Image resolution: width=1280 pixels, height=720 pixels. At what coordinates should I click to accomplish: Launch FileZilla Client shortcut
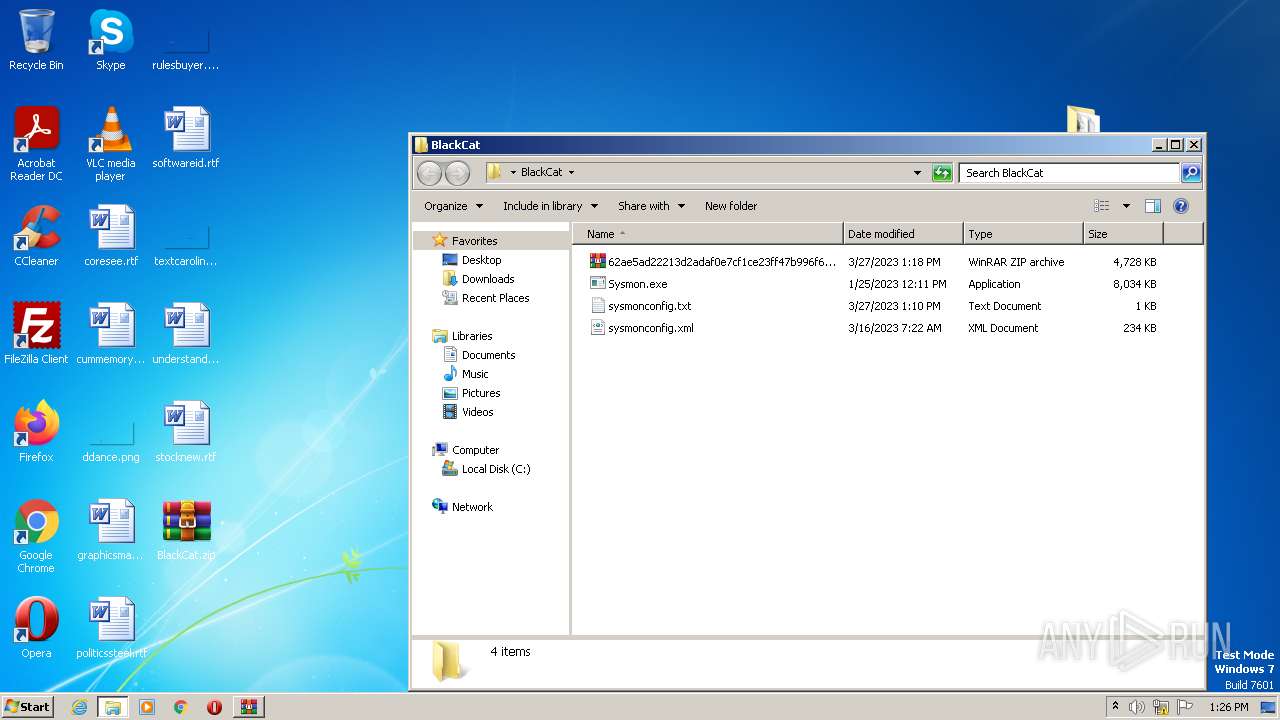point(36,334)
